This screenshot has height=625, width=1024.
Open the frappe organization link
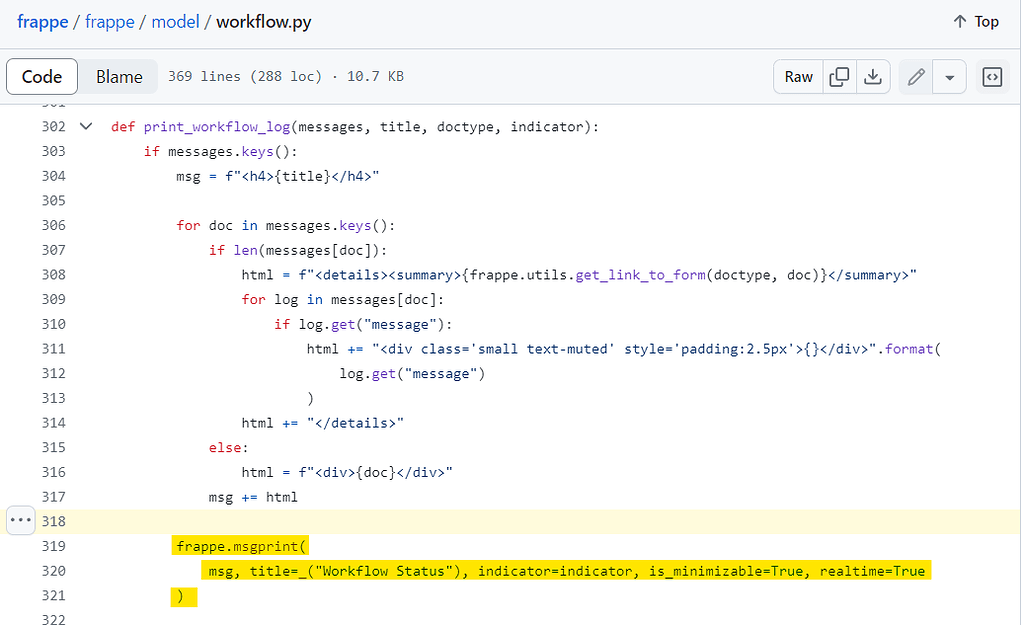(42, 21)
